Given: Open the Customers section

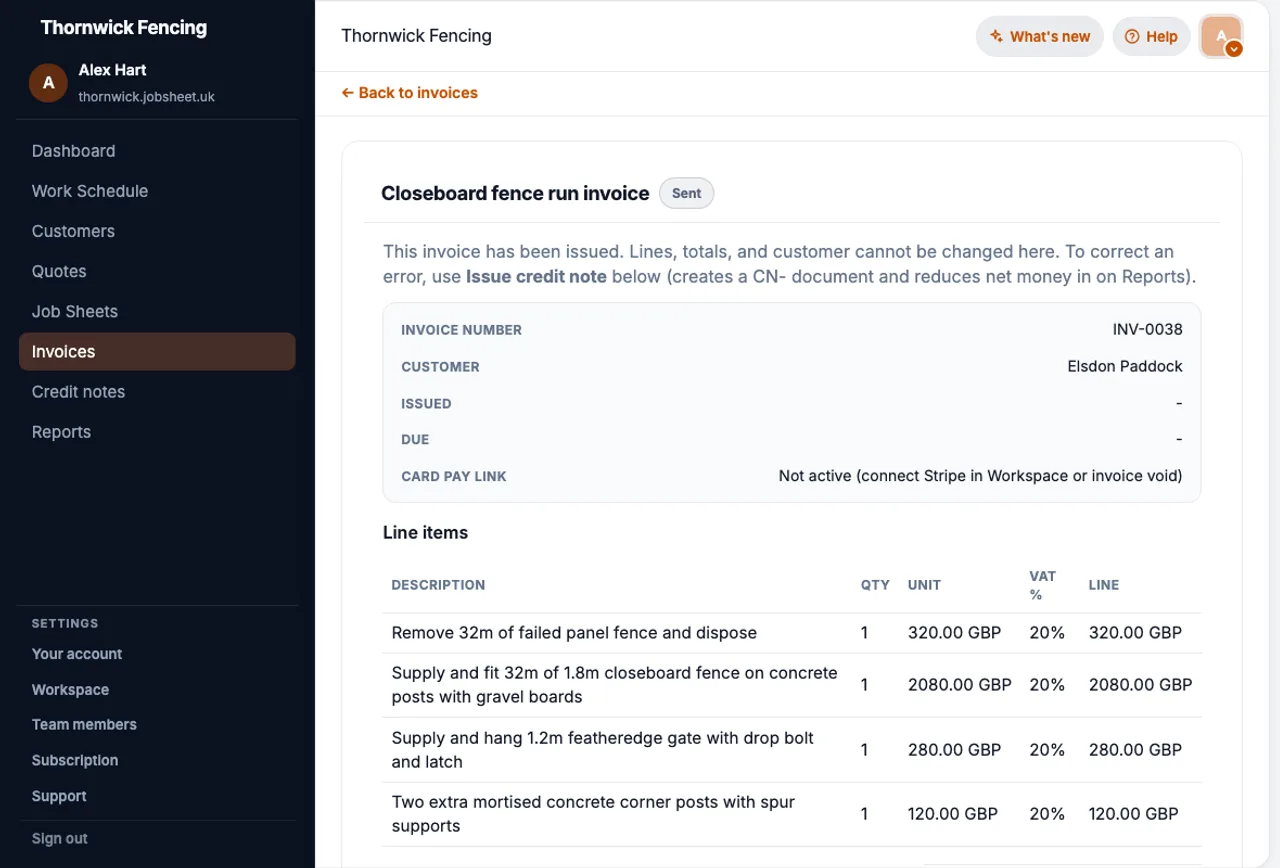Looking at the screenshot, I should pyautogui.click(x=73, y=231).
